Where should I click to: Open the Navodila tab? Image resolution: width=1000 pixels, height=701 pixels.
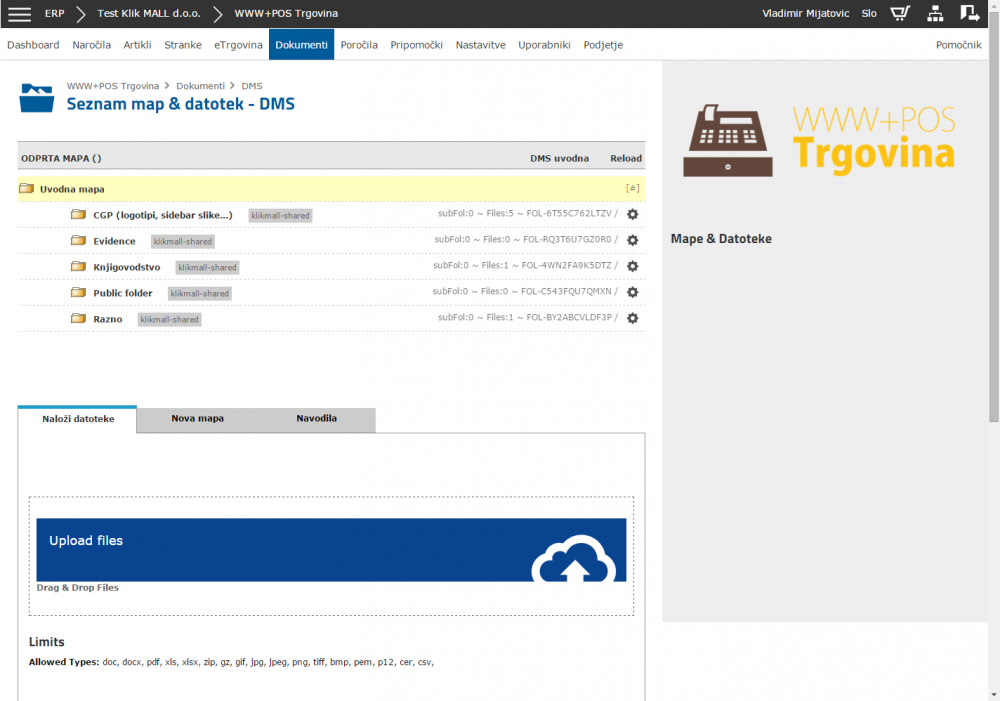coord(316,419)
